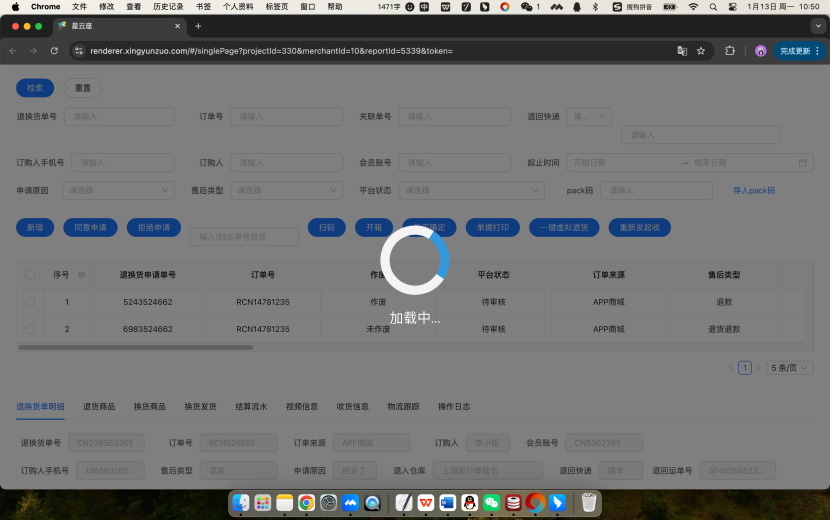
Task: Click the table's horizontal scrollbar
Action: [x=135, y=347]
